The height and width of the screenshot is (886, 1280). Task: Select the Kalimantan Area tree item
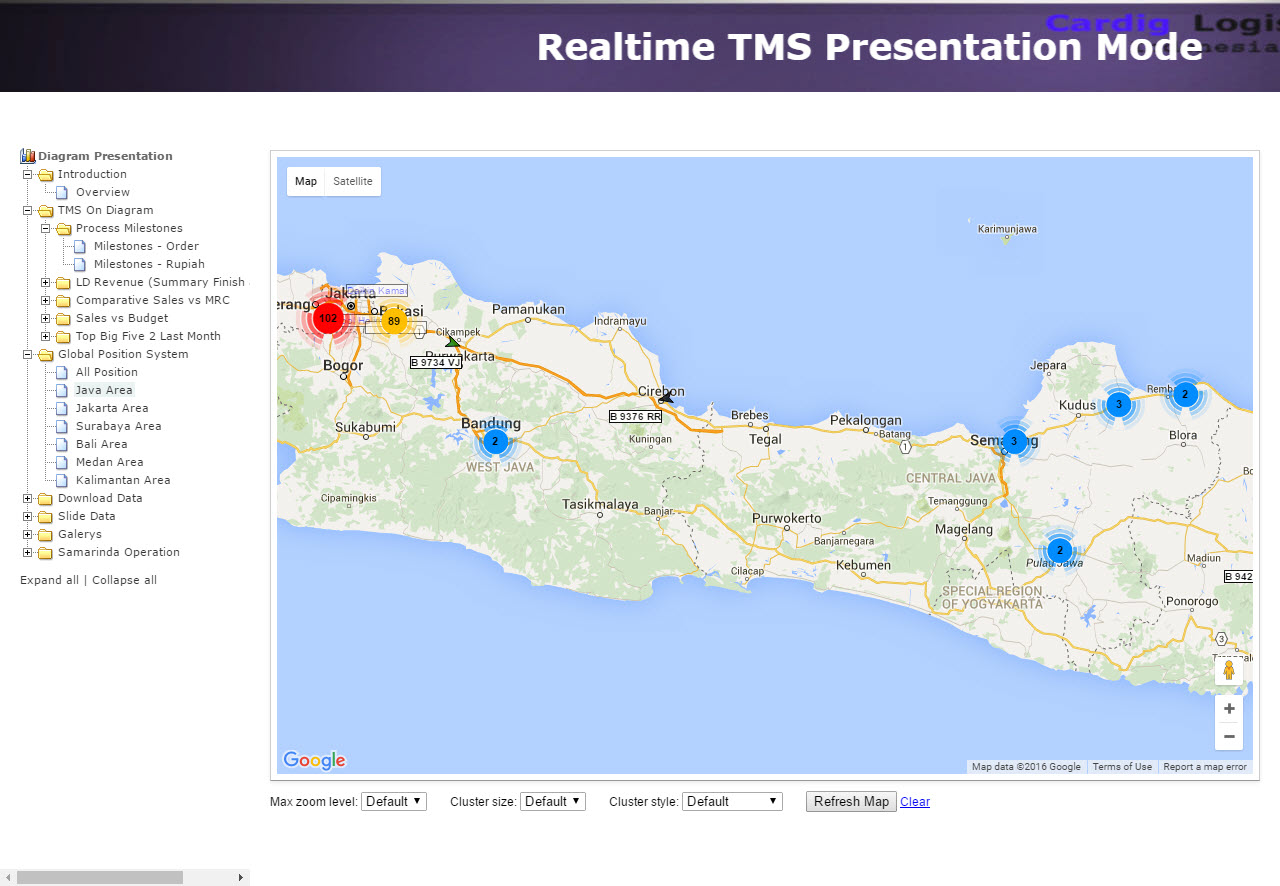point(123,480)
